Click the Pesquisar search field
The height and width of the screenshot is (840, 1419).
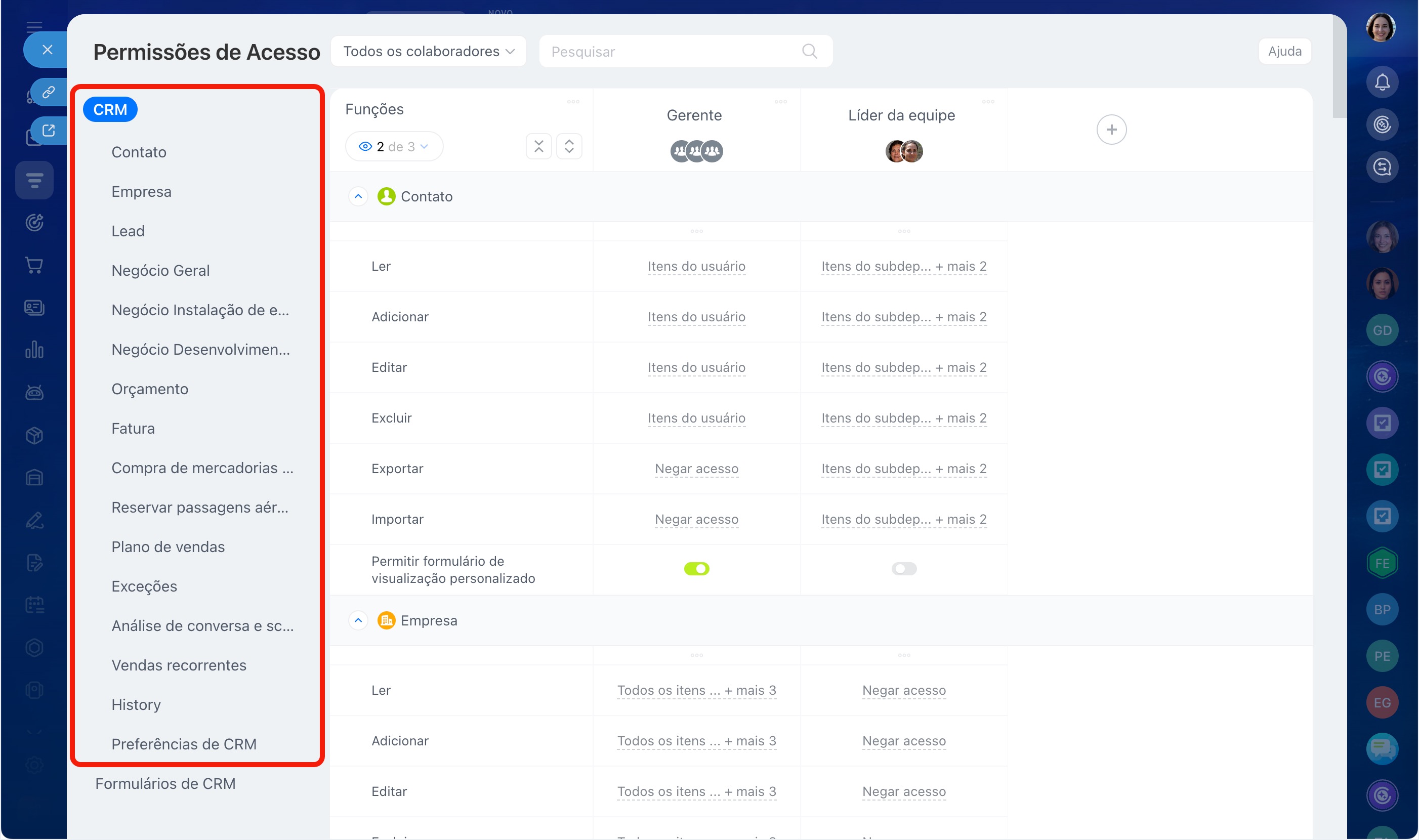pyautogui.click(x=668, y=52)
